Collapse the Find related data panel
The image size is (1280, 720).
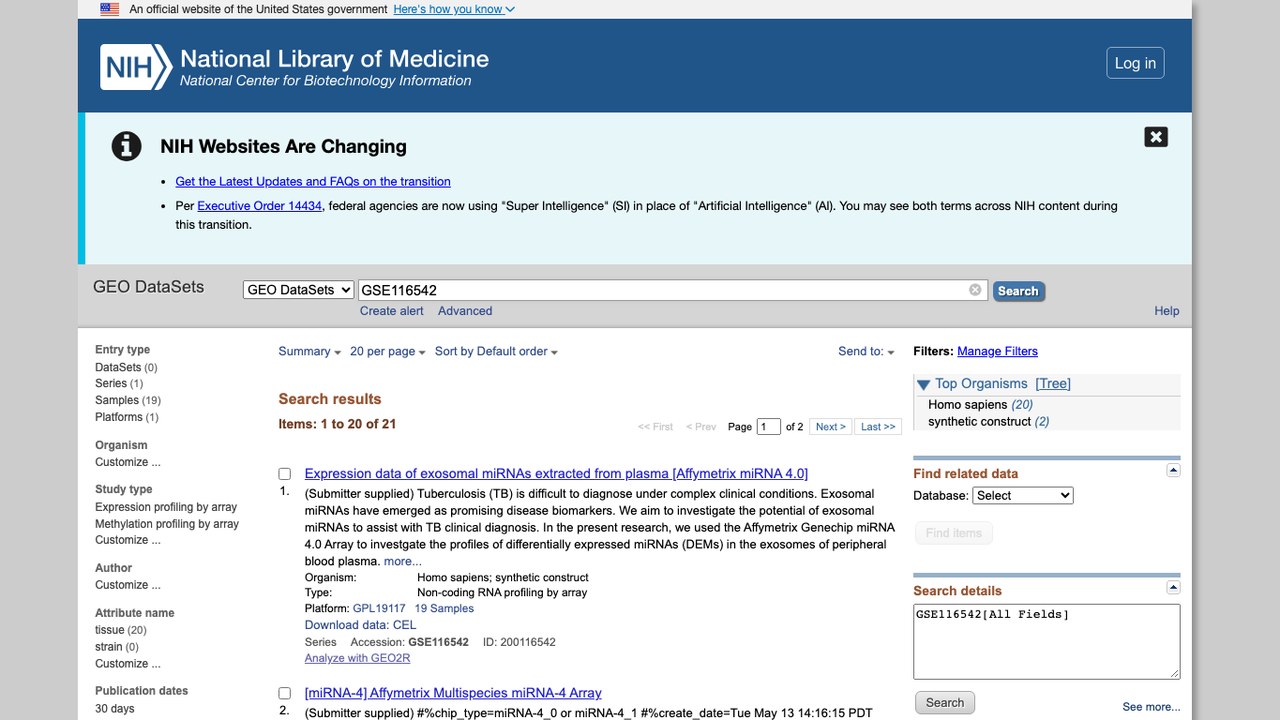coord(1174,470)
